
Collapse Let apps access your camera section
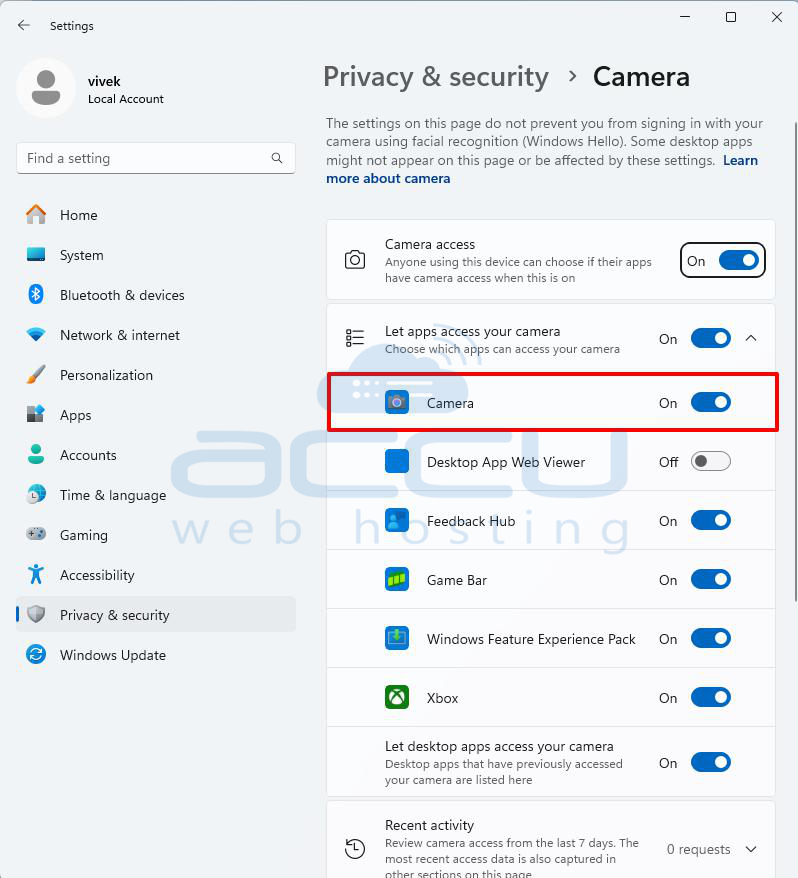pyautogui.click(x=751, y=338)
